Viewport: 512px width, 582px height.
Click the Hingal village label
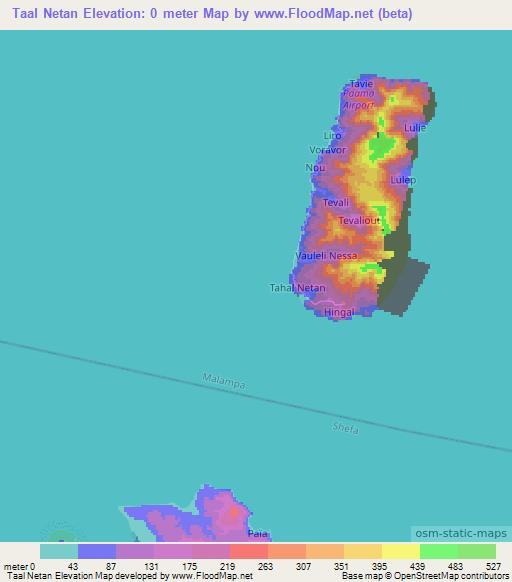[x=339, y=312]
